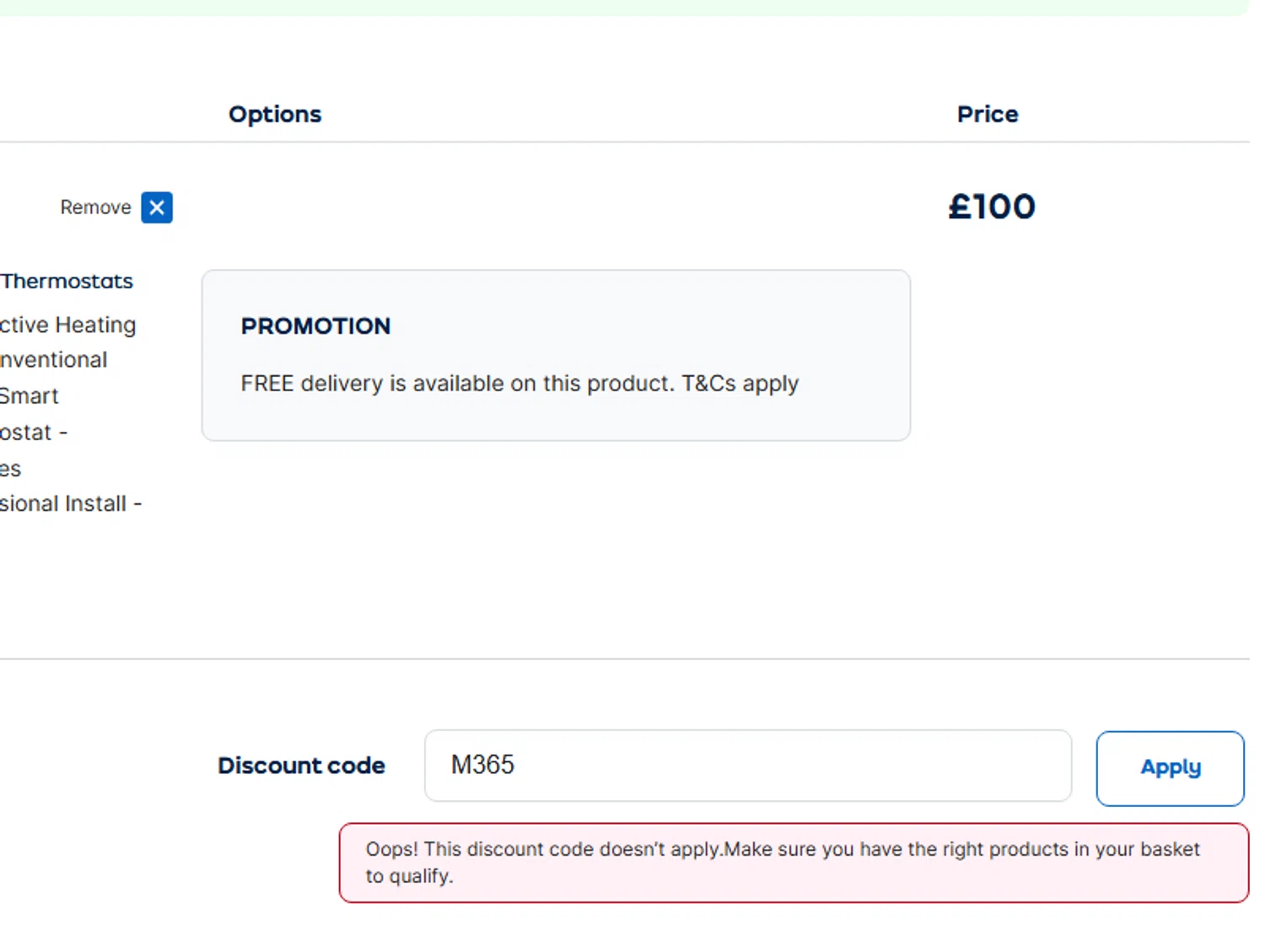
Task: Click the Remove text label
Action: coord(95,207)
